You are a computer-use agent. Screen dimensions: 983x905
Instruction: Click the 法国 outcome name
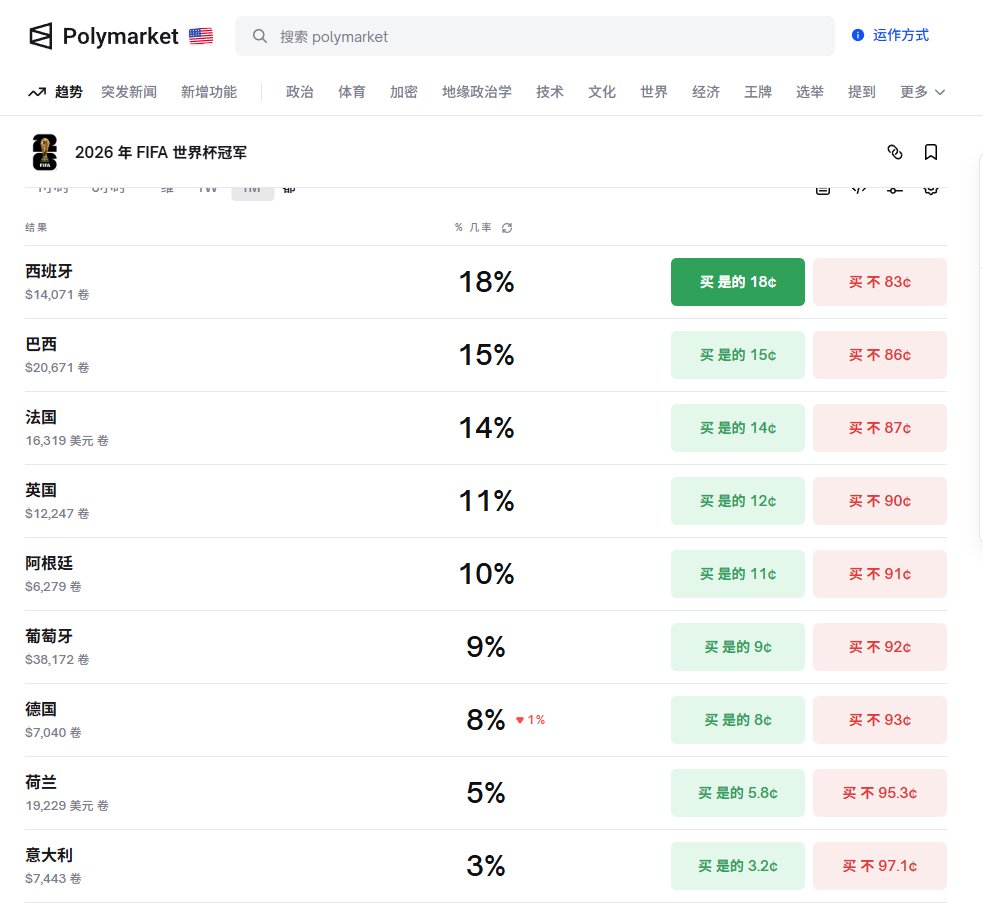click(41, 417)
